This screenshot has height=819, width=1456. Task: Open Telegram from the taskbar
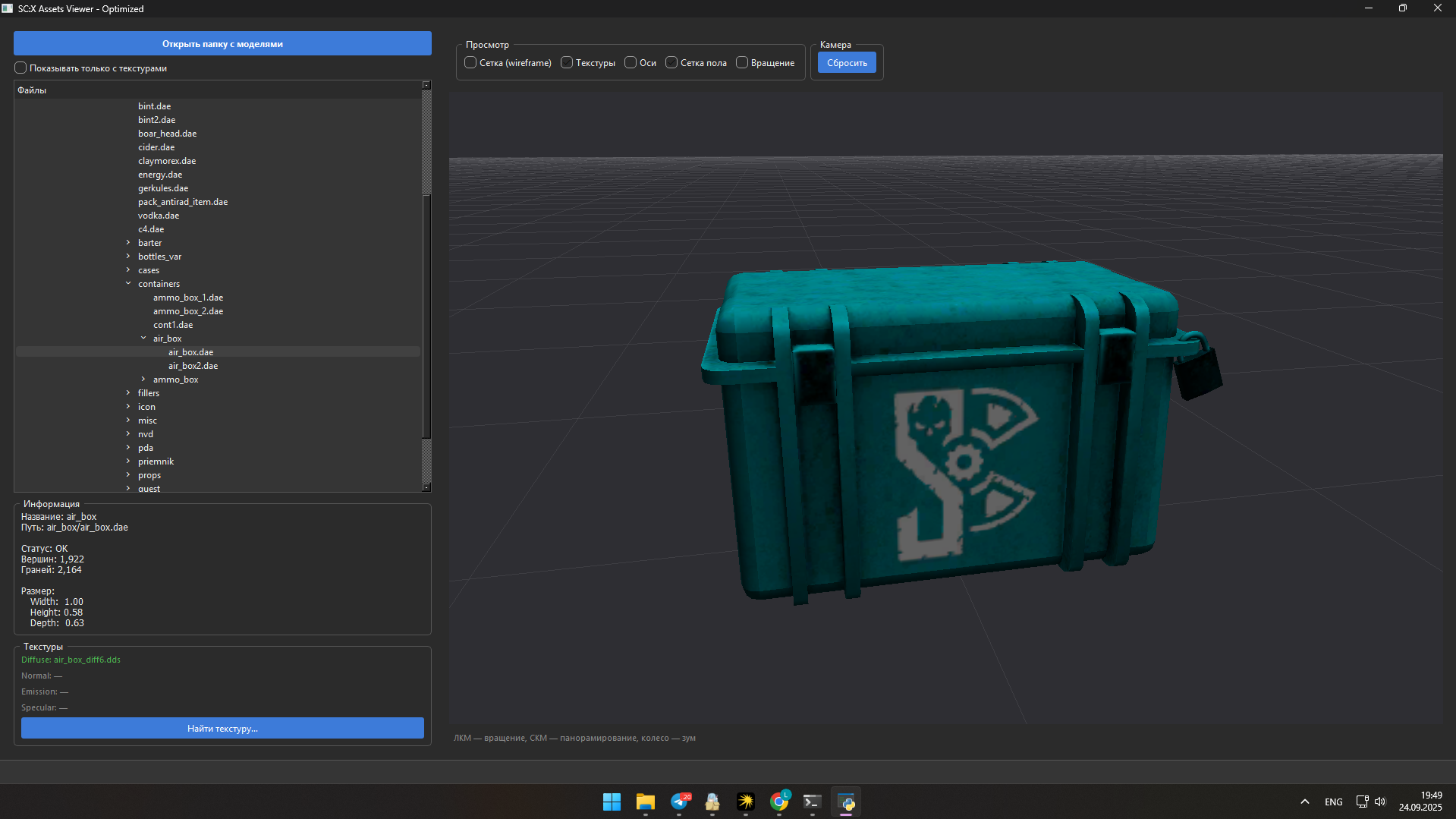tap(680, 802)
